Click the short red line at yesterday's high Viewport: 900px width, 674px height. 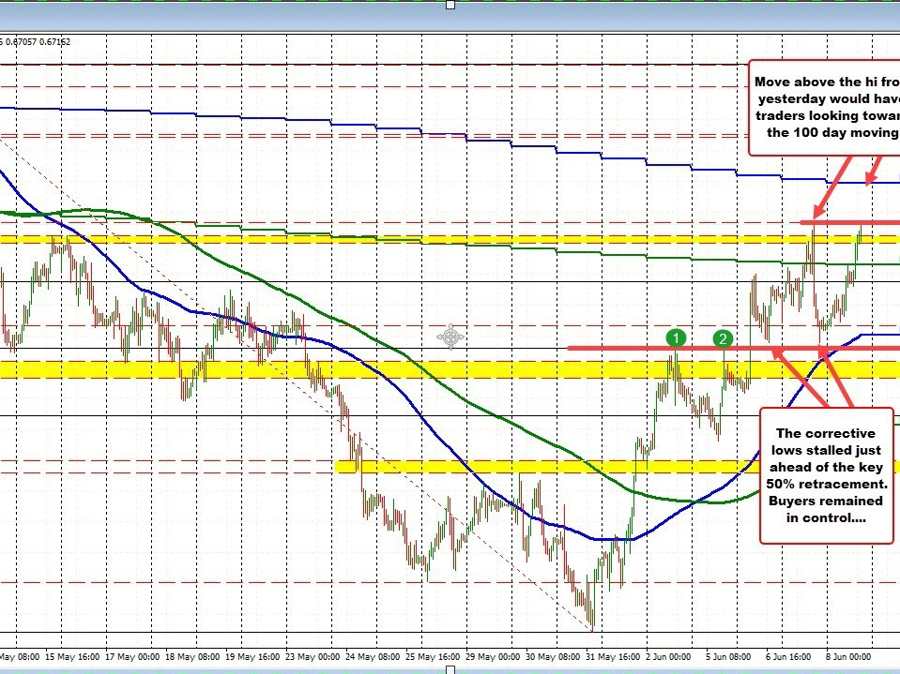point(850,221)
